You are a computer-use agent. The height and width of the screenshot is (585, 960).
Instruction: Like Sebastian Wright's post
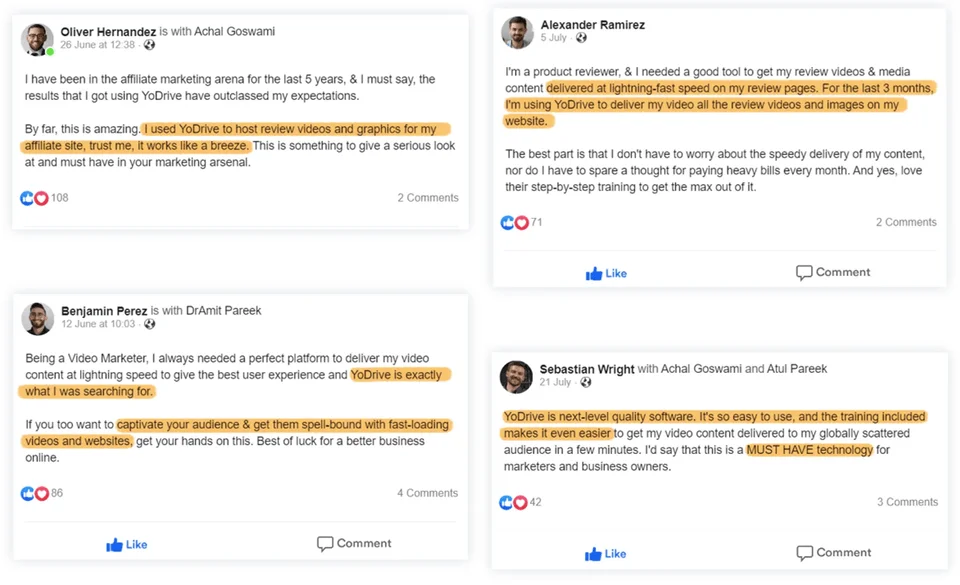point(606,553)
